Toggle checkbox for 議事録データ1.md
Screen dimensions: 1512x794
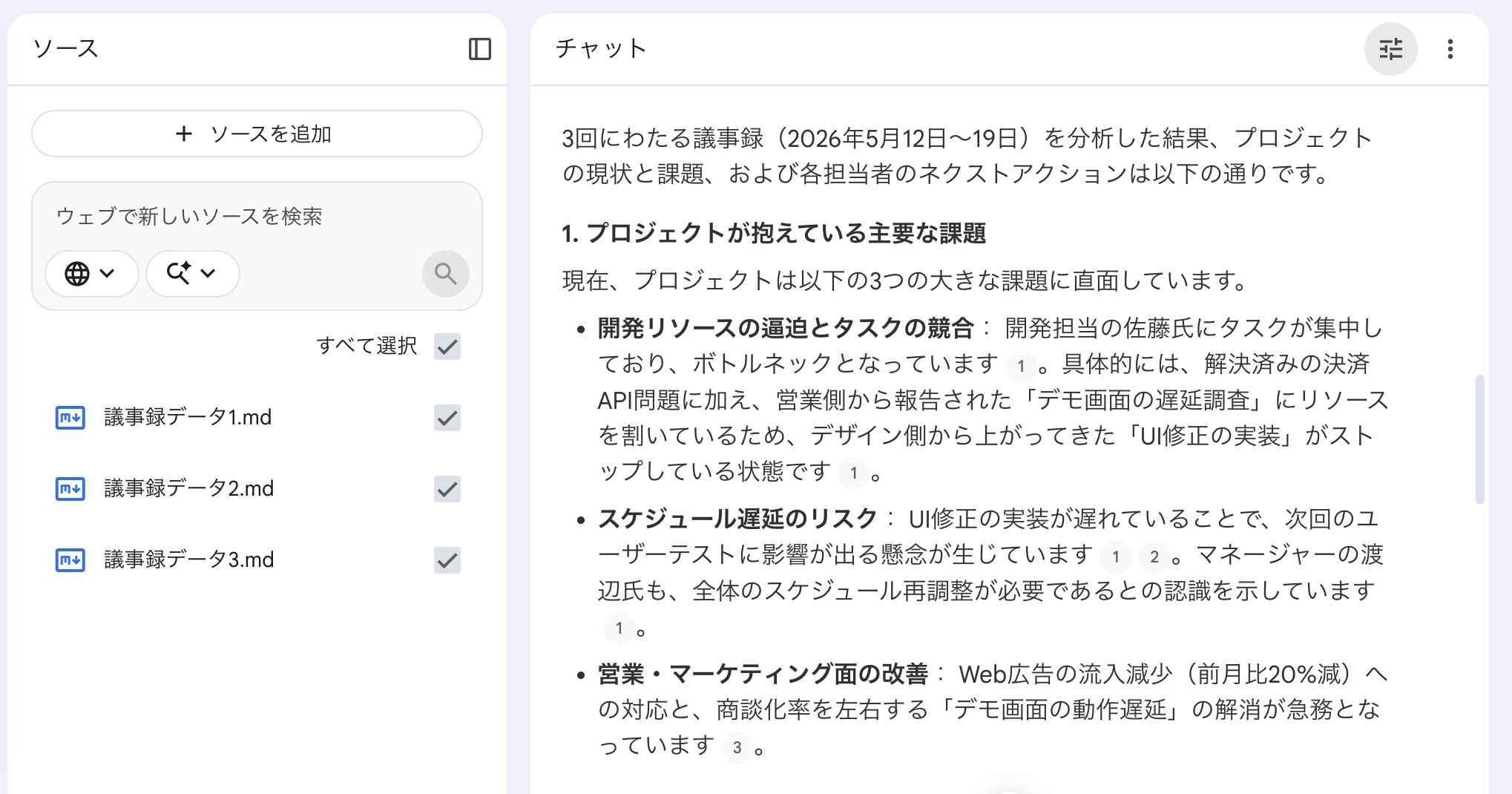pyautogui.click(x=447, y=418)
